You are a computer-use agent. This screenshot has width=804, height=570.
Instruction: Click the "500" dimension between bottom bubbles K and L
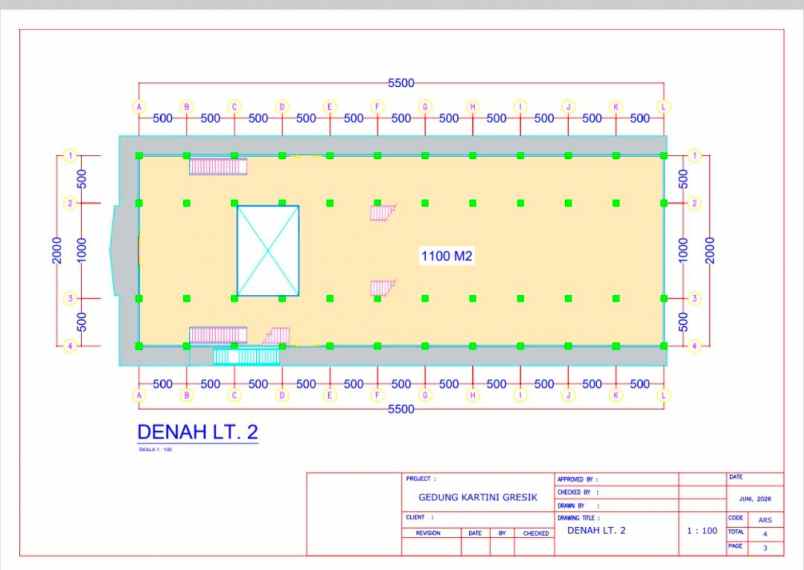(x=640, y=384)
